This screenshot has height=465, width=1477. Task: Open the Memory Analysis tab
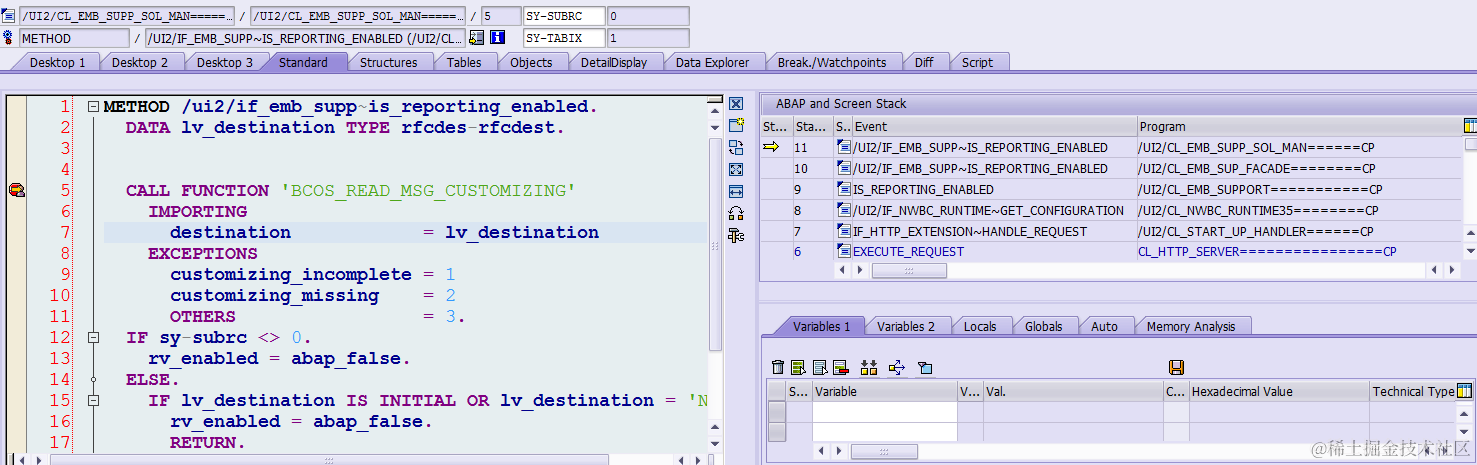click(1190, 326)
